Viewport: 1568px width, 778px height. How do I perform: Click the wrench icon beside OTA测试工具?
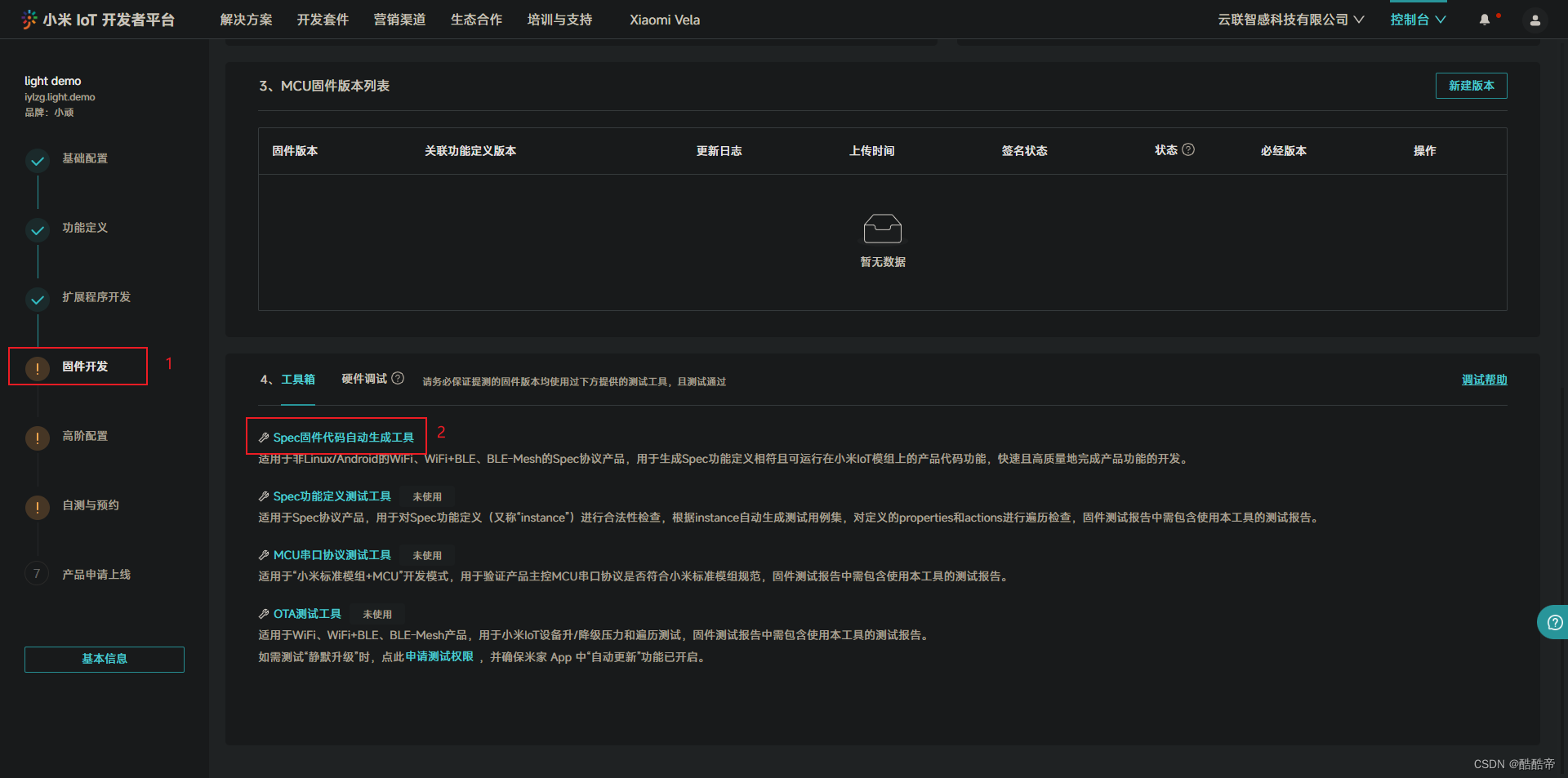(264, 614)
